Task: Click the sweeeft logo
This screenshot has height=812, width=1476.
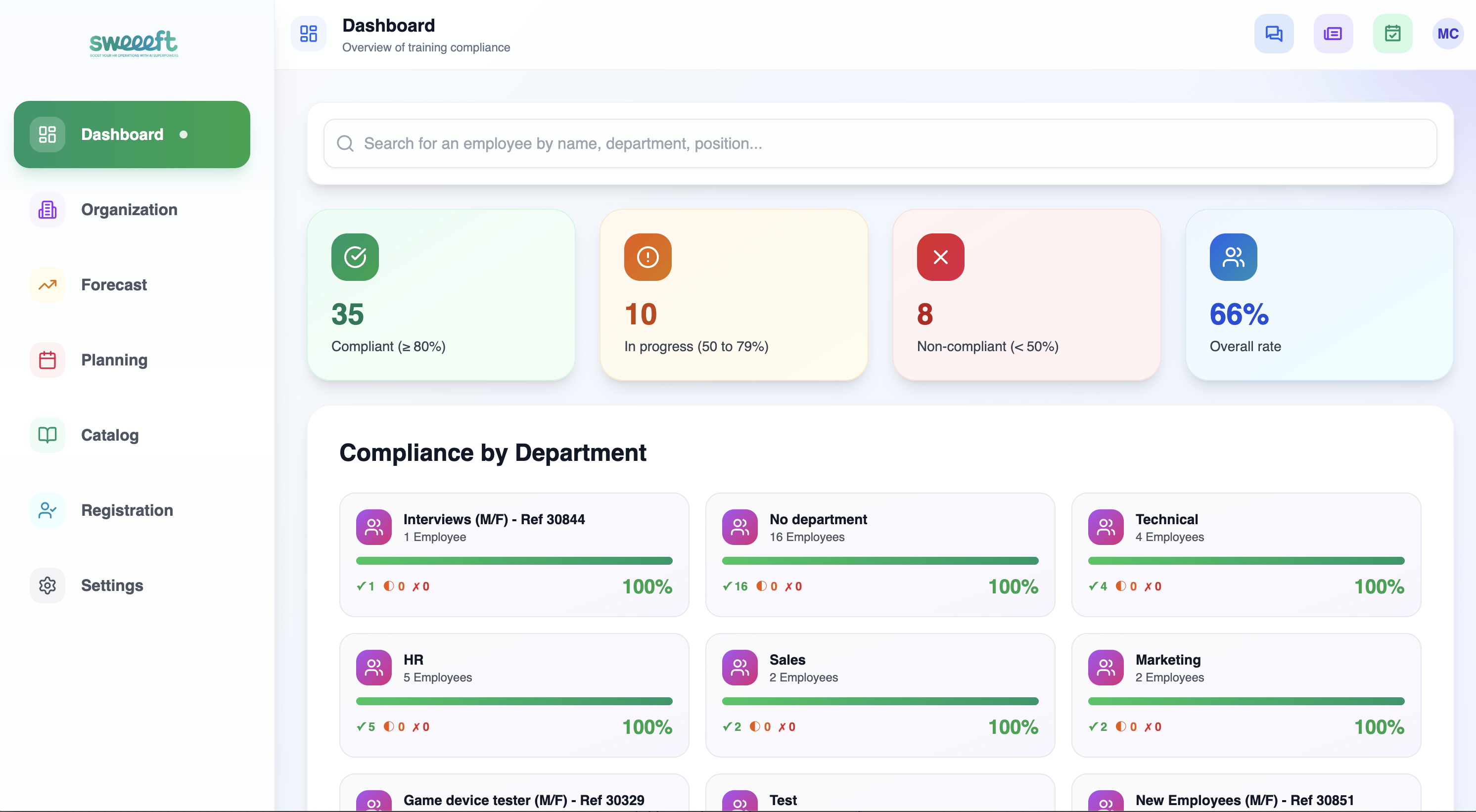Action: (x=133, y=44)
